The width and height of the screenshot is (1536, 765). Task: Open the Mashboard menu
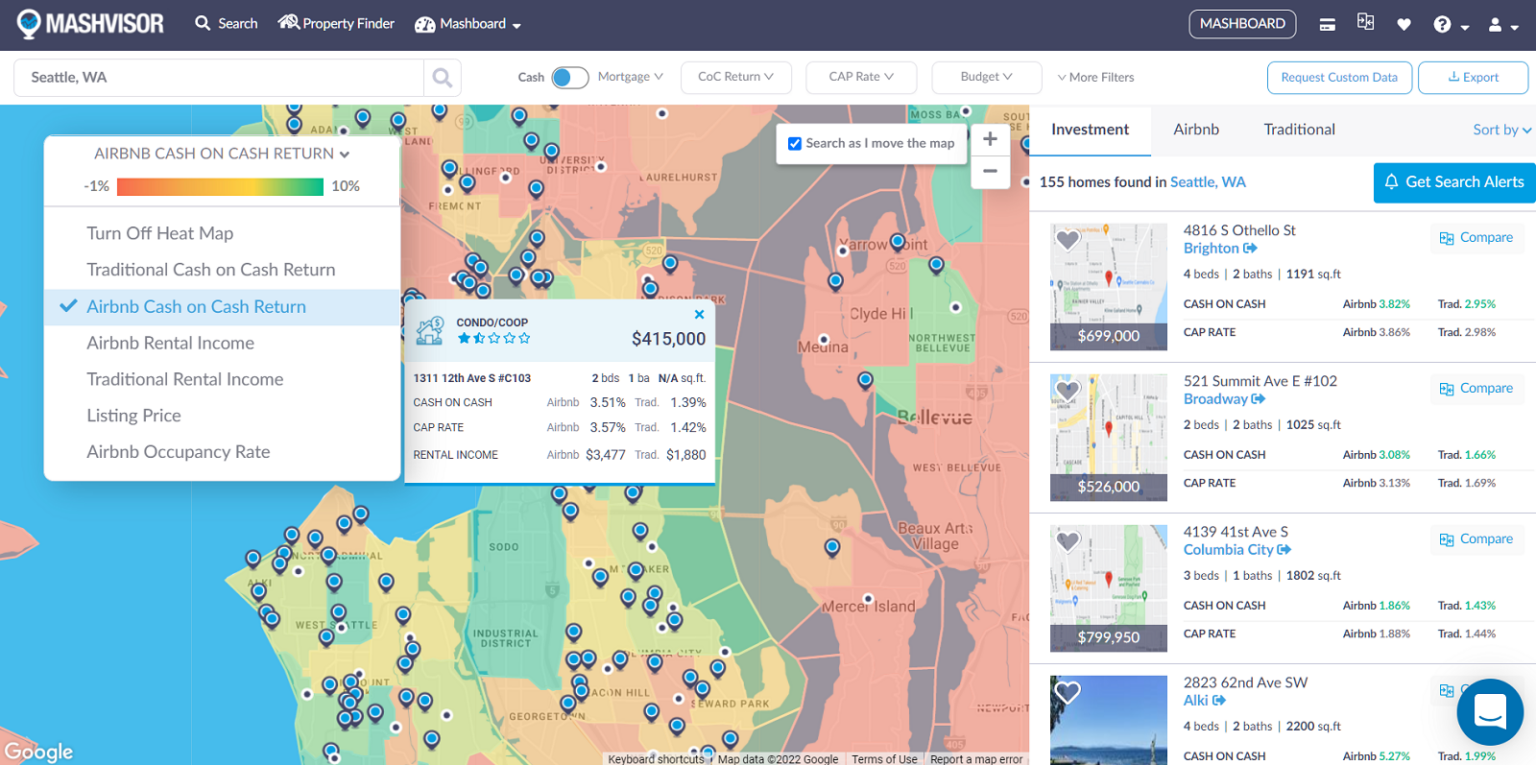click(x=468, y=23)
